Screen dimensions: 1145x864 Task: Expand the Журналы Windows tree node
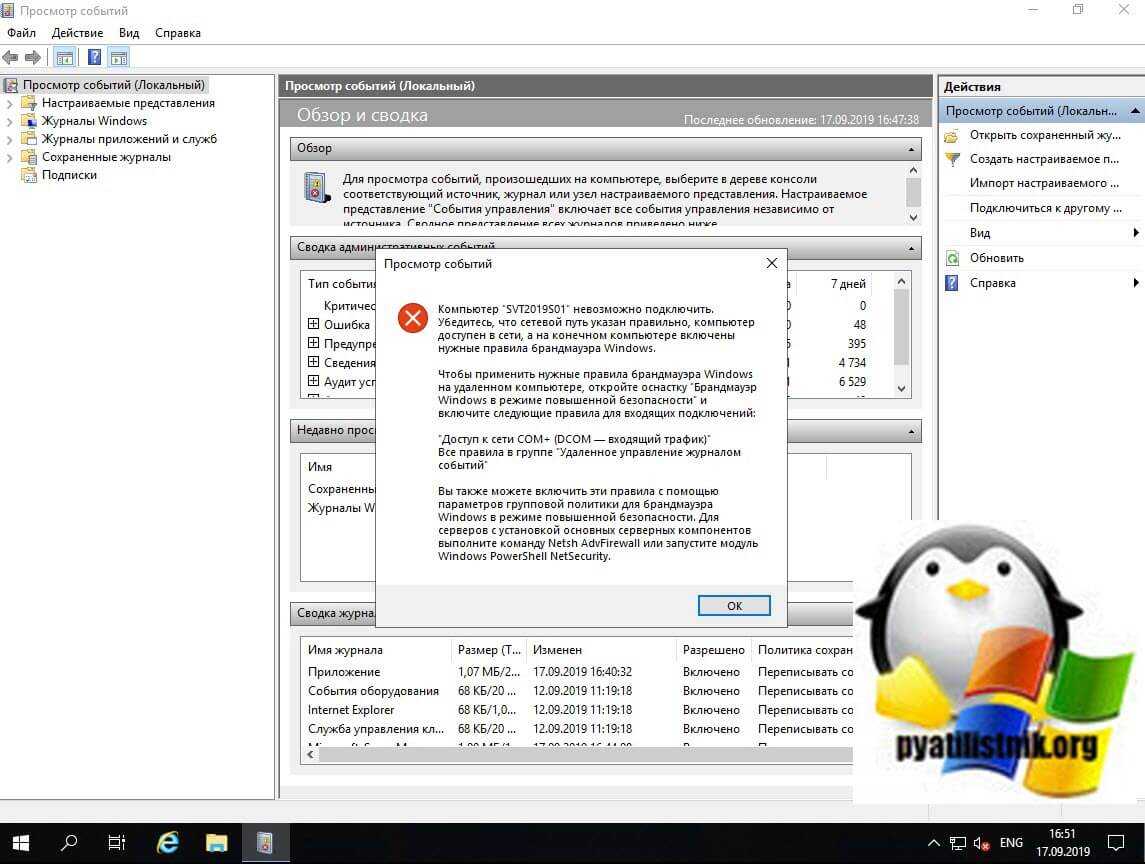[10, 121]
